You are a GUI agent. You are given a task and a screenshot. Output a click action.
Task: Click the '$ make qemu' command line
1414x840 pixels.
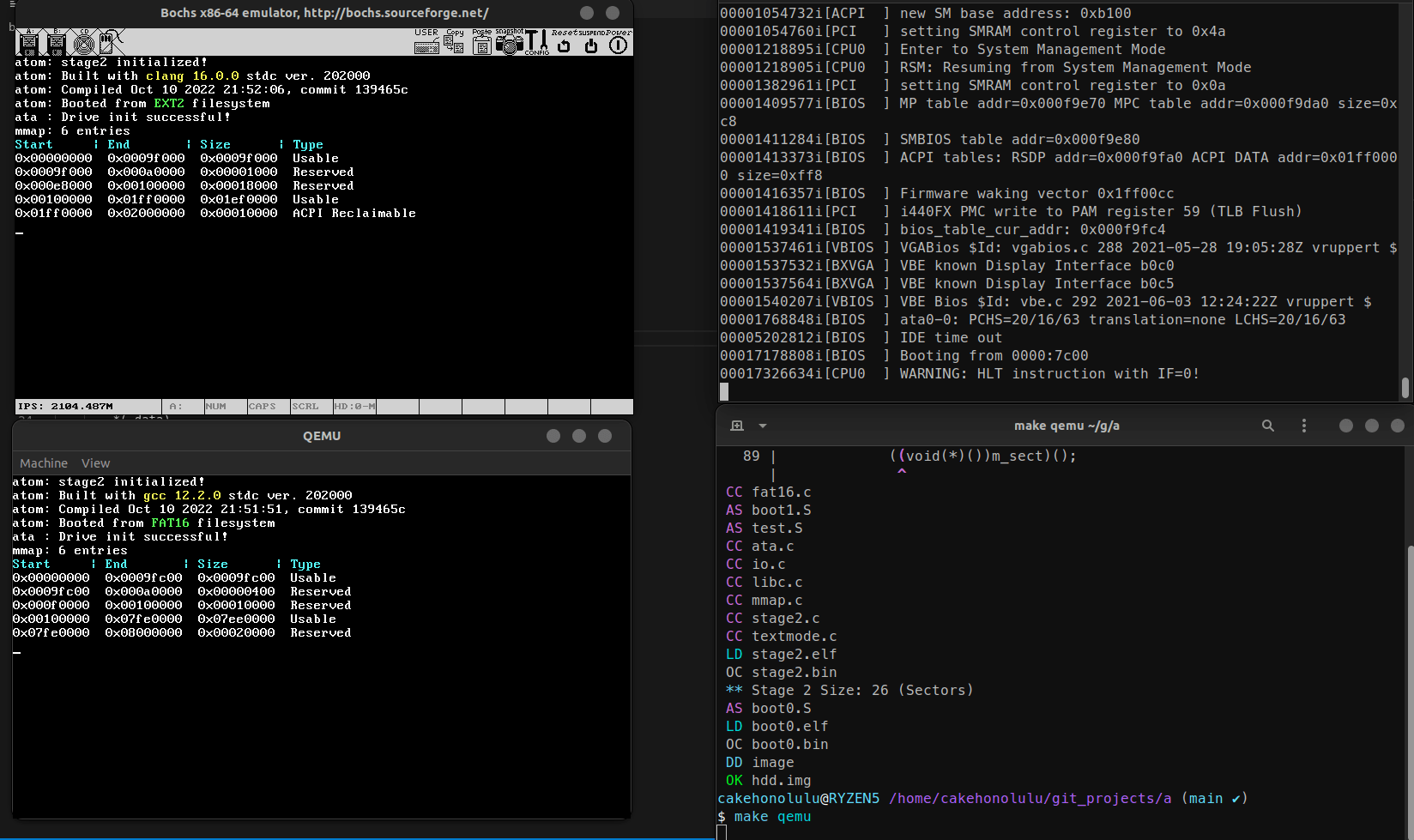click(764, 817)
